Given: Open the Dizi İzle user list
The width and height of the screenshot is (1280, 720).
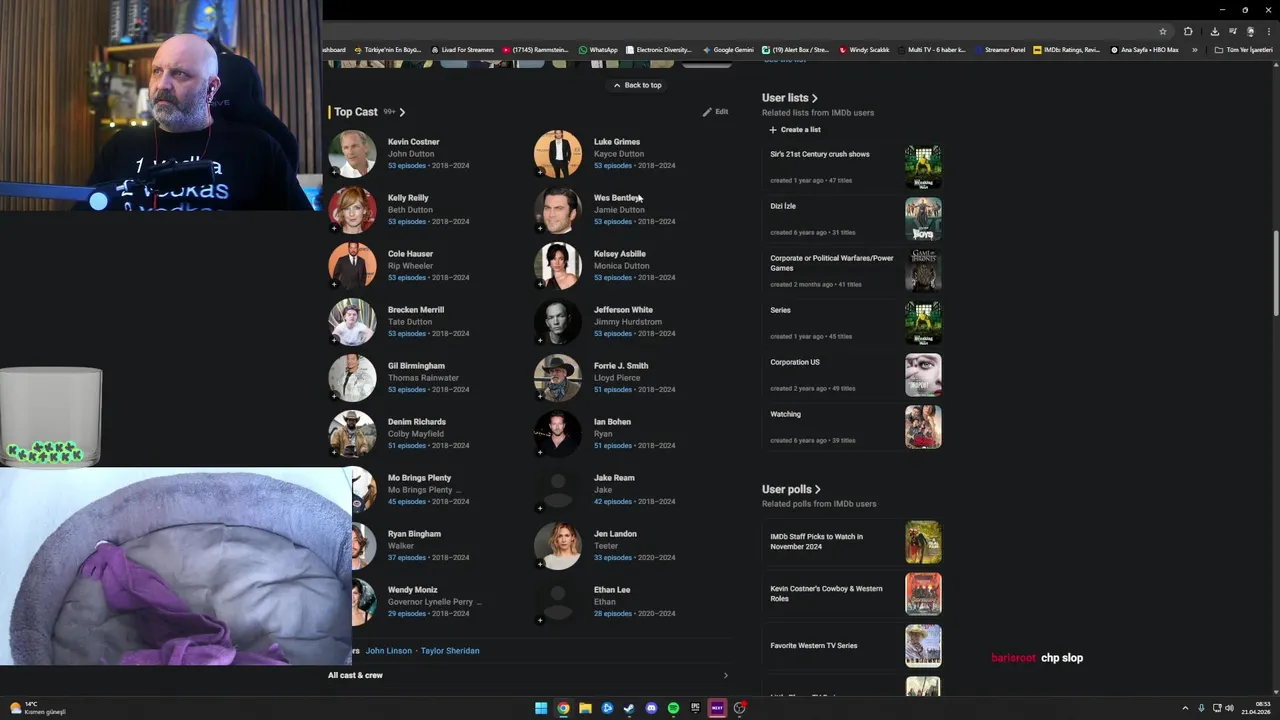Looking at the screenshot, I should pos(783,206).
